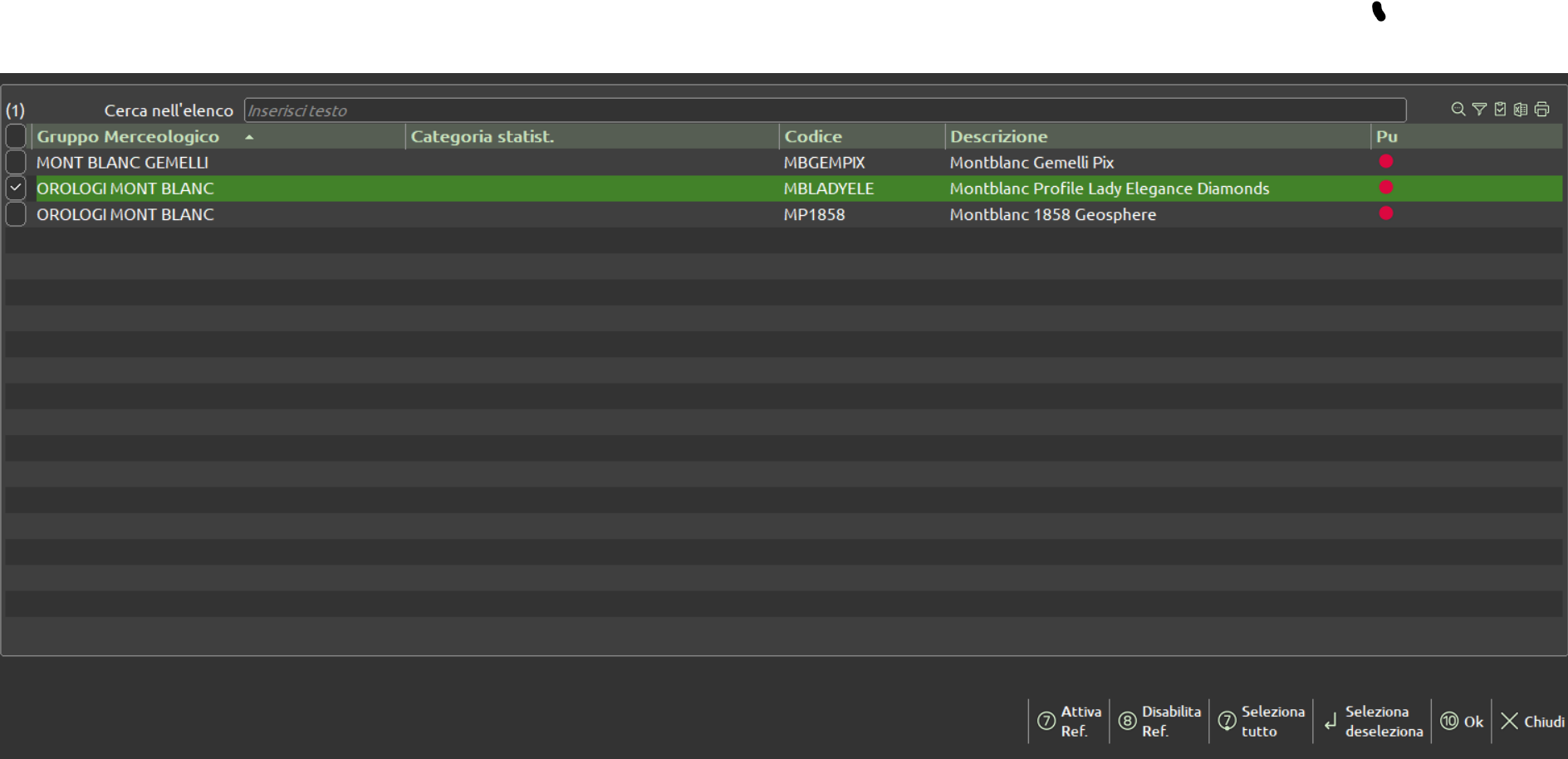Toggle the header select-all checkbox
The width and height of the screenshot is (1568, 759).
(16, 136)
